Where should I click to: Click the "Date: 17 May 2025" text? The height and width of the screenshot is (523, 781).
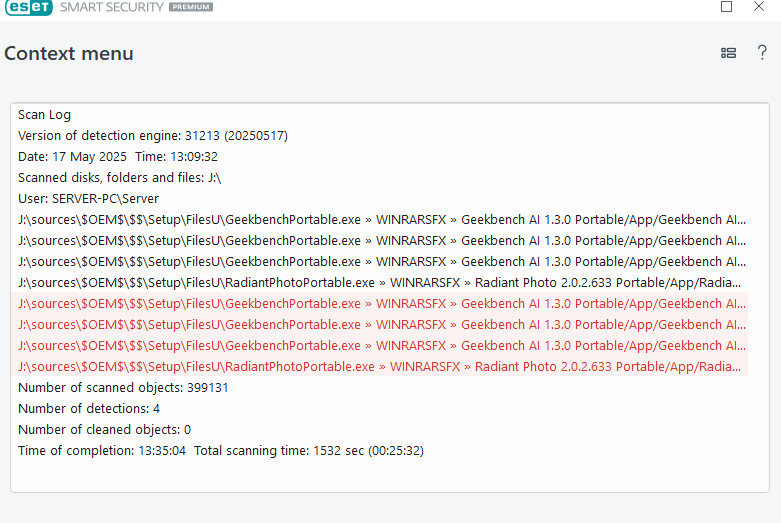pyautogui.click(x=72, y=156)
